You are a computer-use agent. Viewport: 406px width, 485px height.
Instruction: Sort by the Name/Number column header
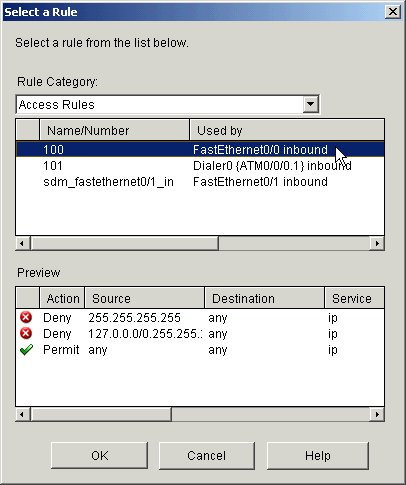(114, 130)
